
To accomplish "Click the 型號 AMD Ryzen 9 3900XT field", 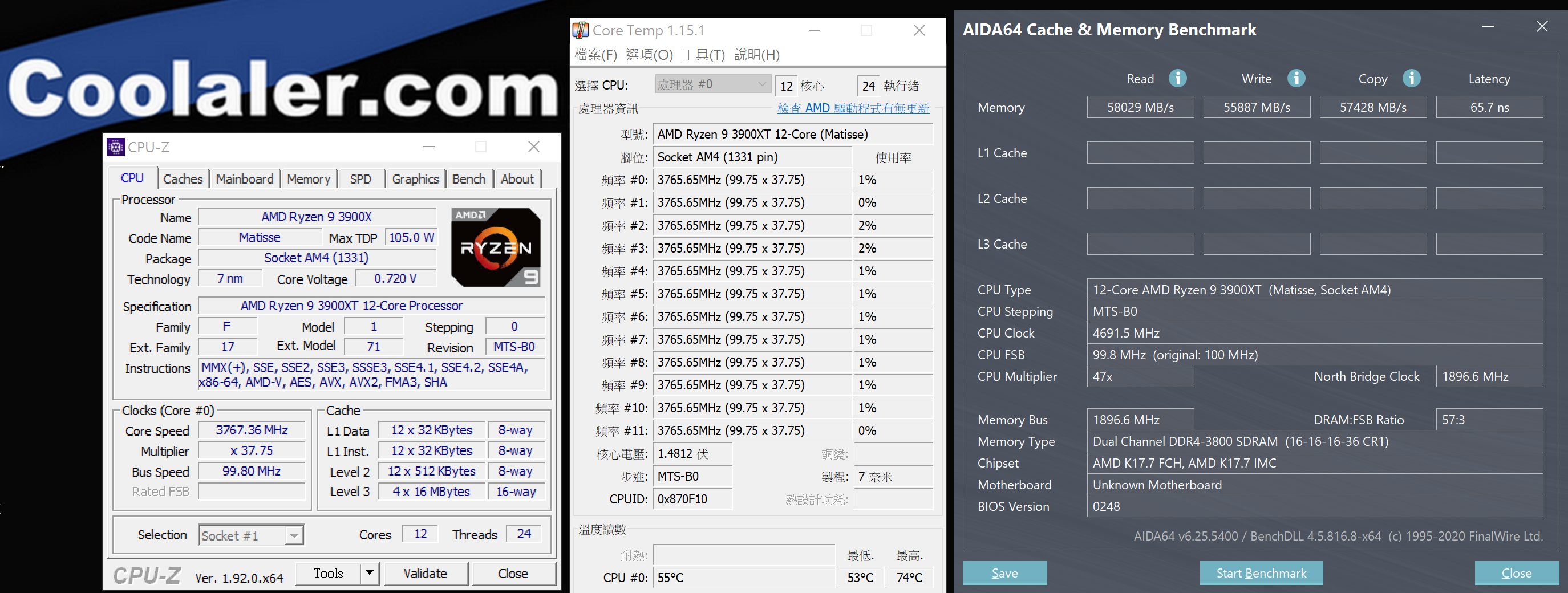I will click(792, 135).
